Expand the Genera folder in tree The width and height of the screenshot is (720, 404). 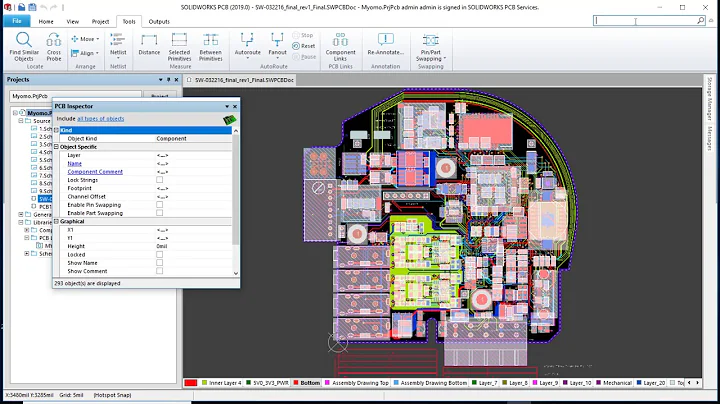click(21, 214)
